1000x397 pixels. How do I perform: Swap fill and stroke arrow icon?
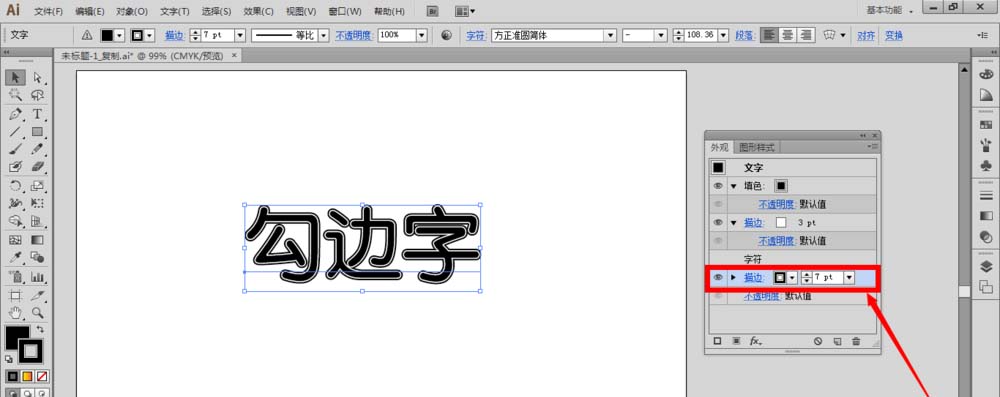click(41, 329)
